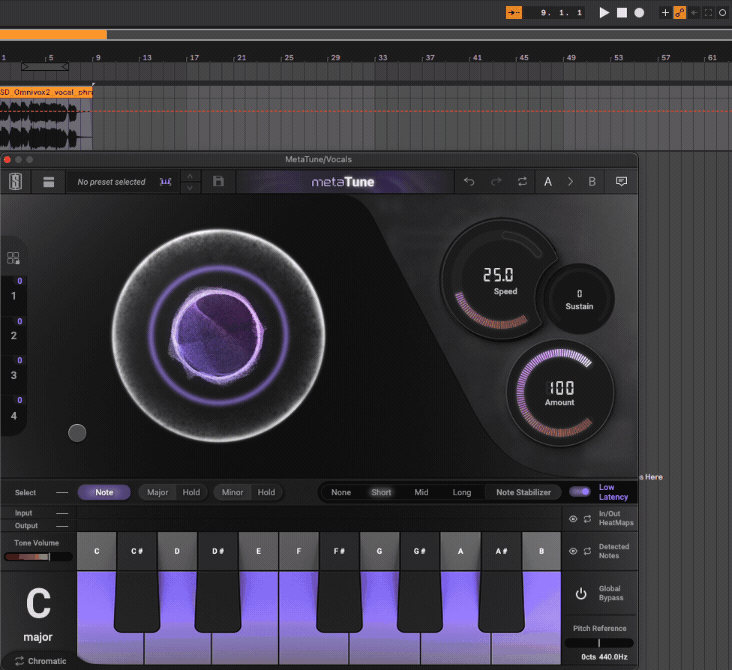This screenshot has height=670, width=732.
Task: Select the B comparison state
Action: (x=592, y=181)
